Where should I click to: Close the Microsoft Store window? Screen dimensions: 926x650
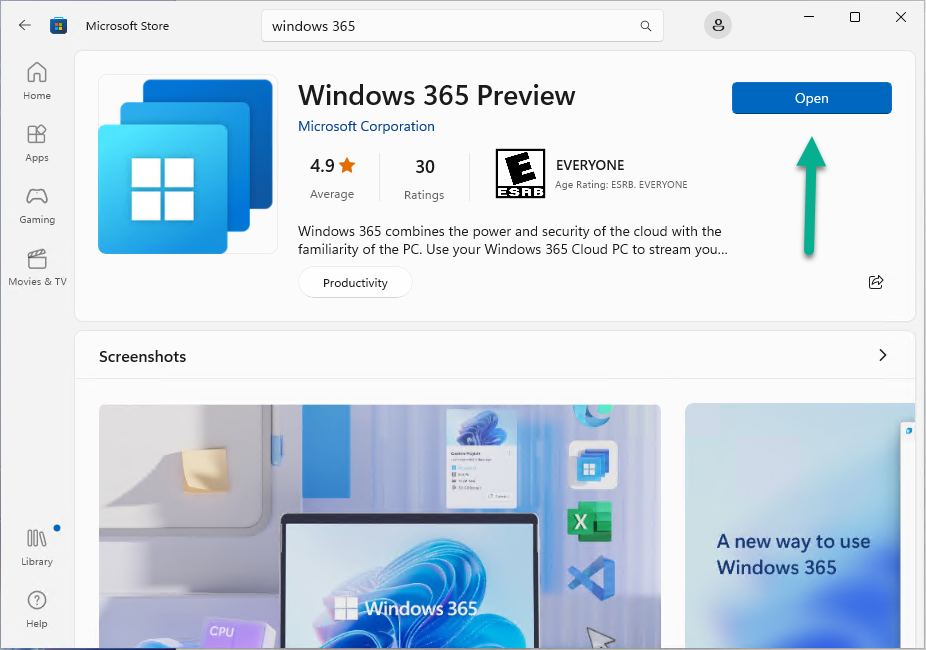(x=901, y=17)
